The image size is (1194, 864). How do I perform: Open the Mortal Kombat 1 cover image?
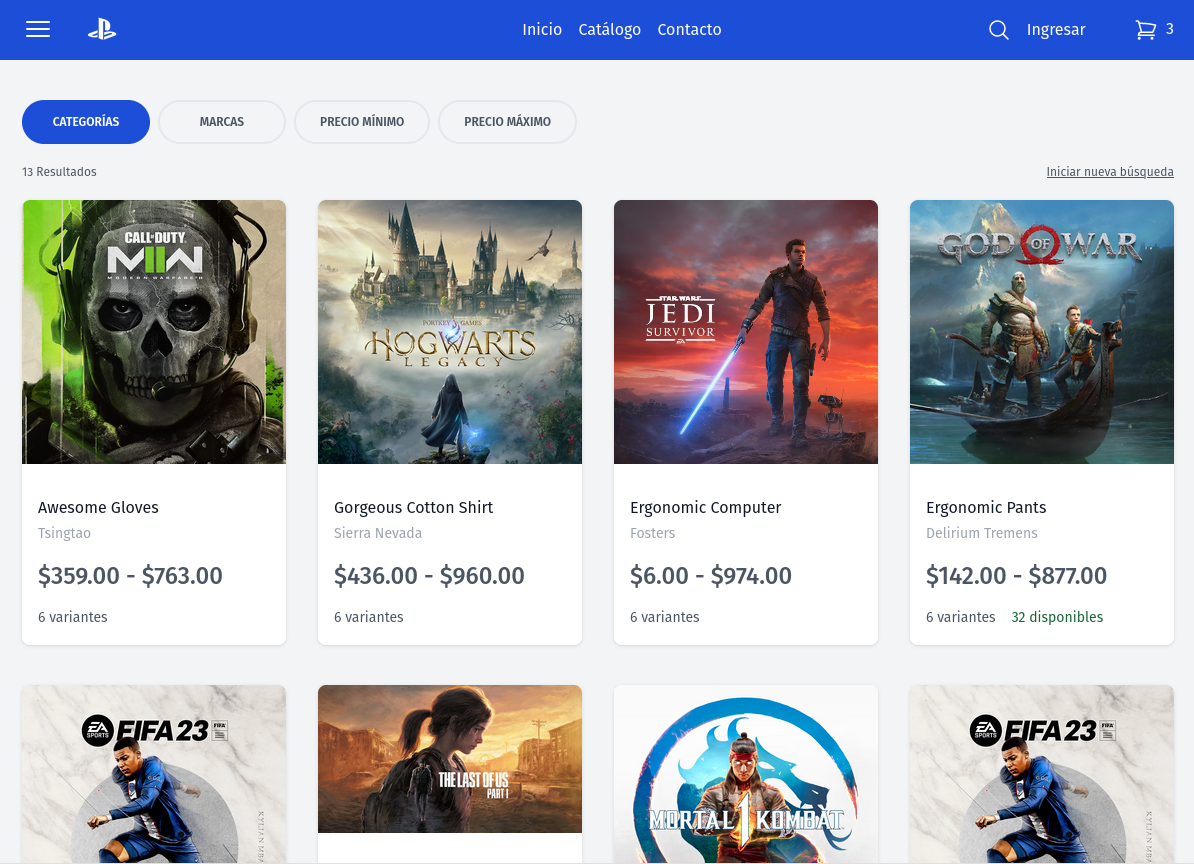point(746,774)
